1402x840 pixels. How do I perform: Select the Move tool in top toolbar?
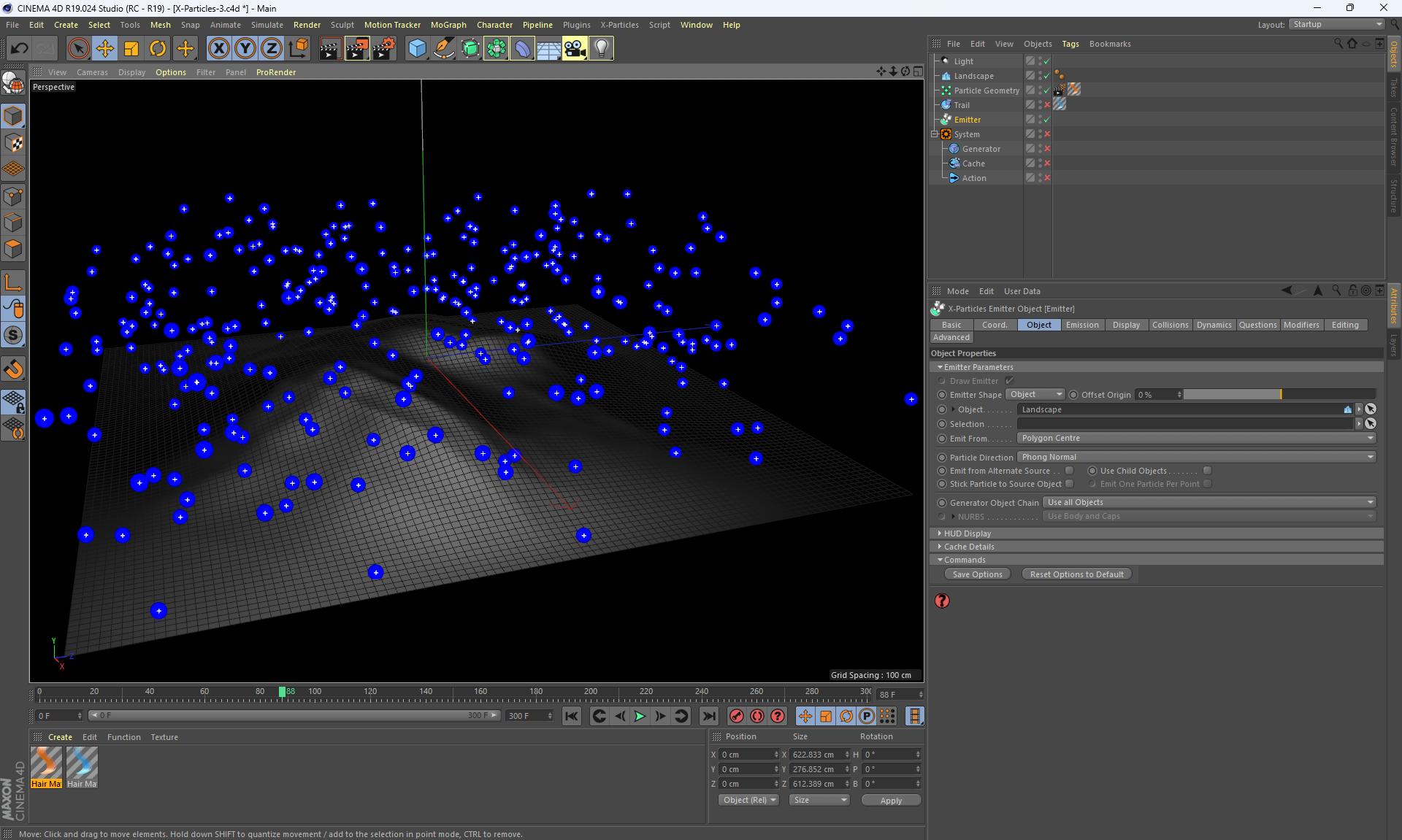[105, 48]
